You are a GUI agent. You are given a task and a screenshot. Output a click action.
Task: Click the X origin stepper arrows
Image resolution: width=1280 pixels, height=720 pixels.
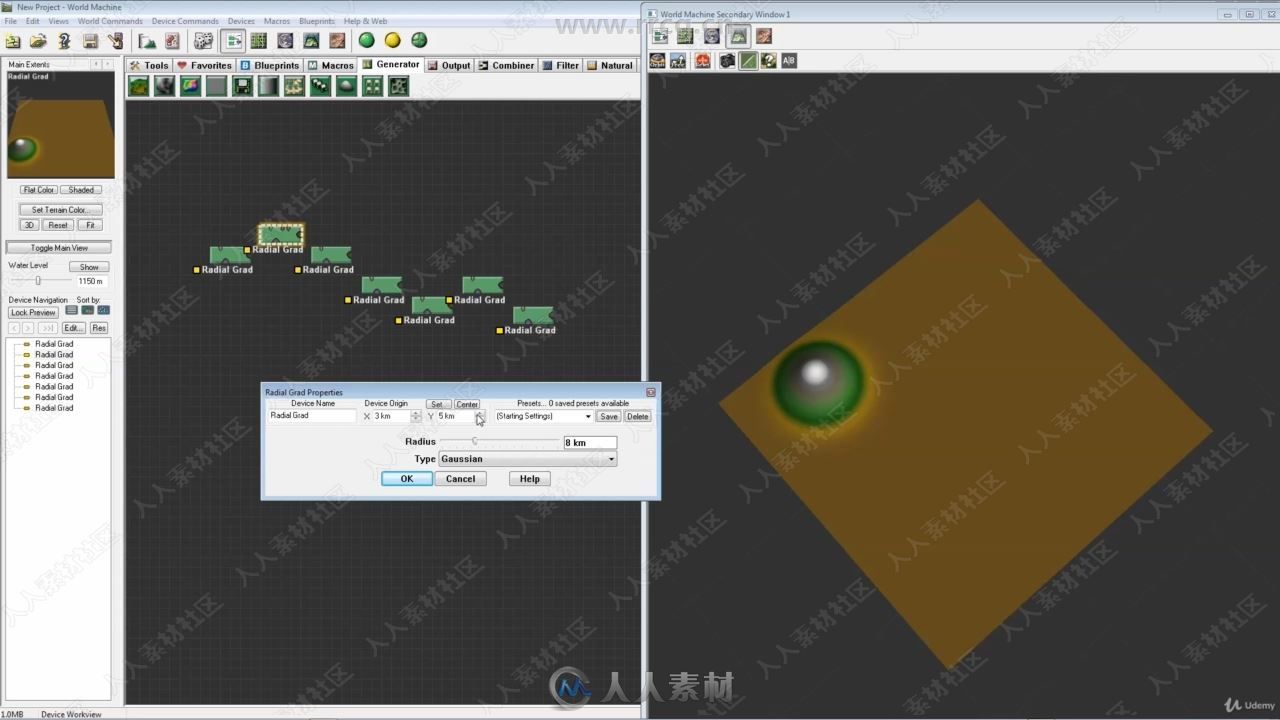click(x=416, y=416)
